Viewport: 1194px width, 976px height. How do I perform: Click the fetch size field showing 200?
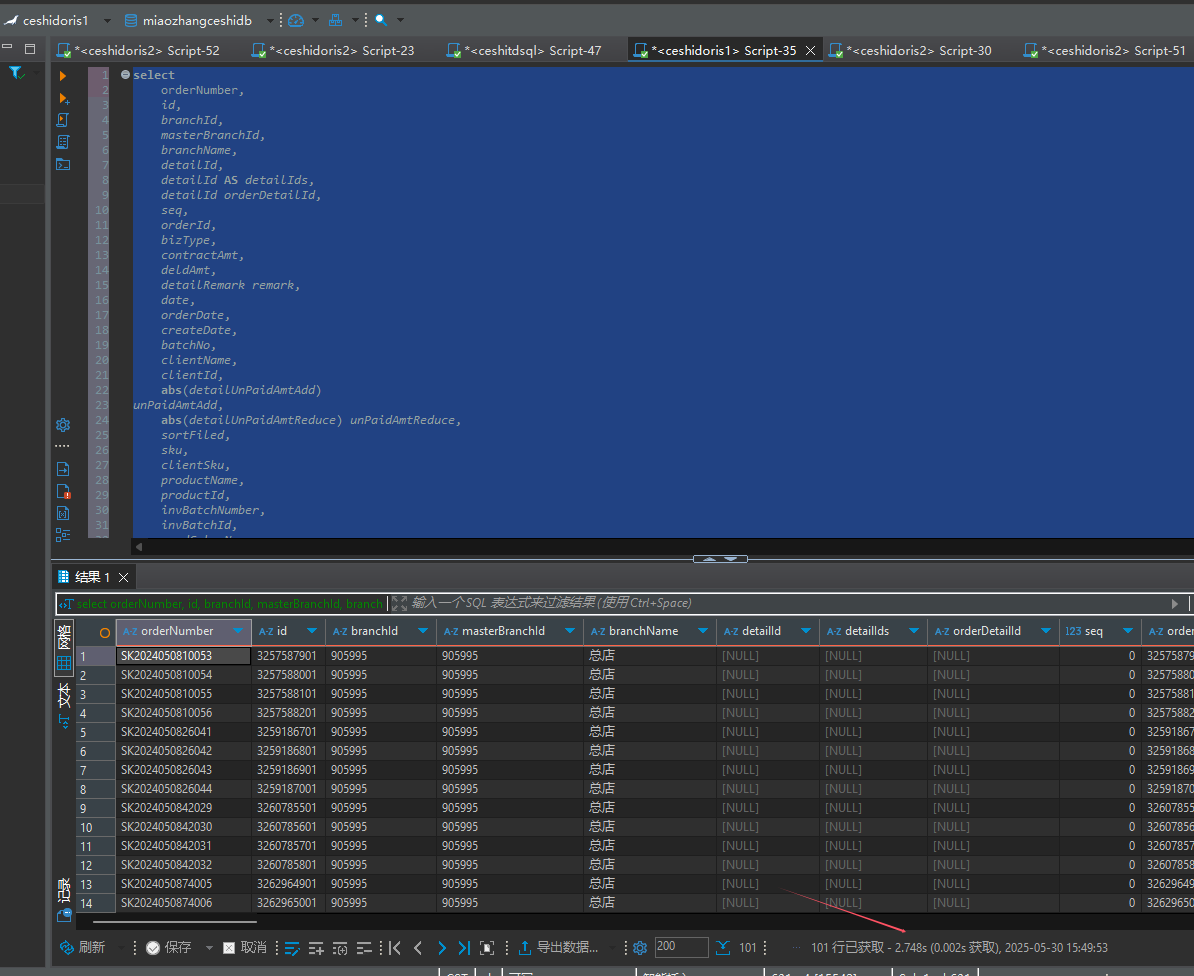coord(681,946)
